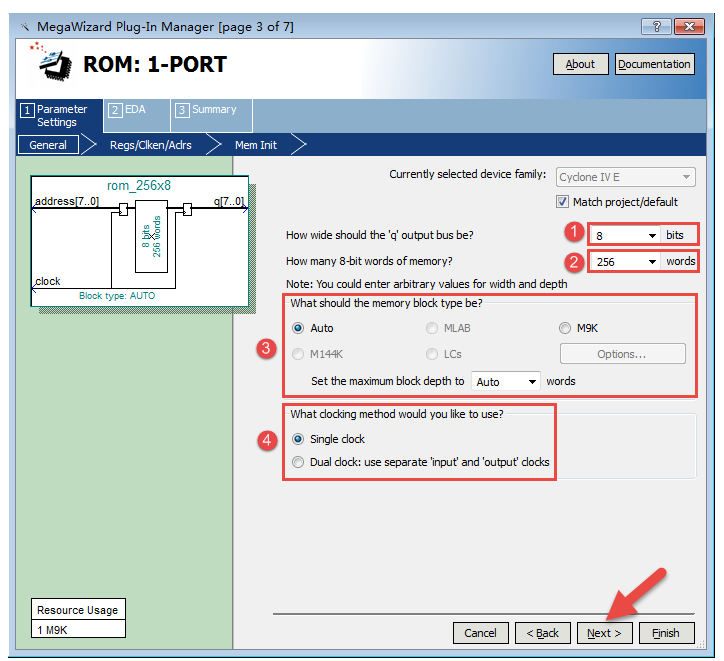Go to Regs/Clken/Aclrs sub-page
The width and height of the screenshot is (724, 661).
pyautogui.click(x=151, y=145)
